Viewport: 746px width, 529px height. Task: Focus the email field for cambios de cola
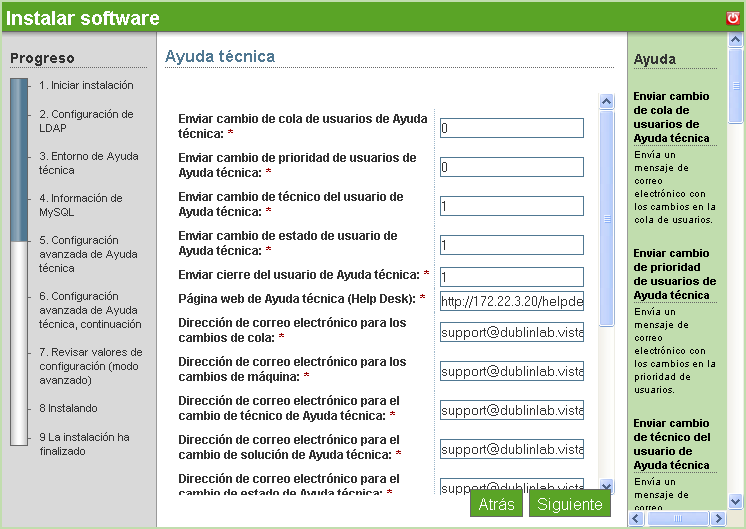pyautogui.click(x=511, y=332)
